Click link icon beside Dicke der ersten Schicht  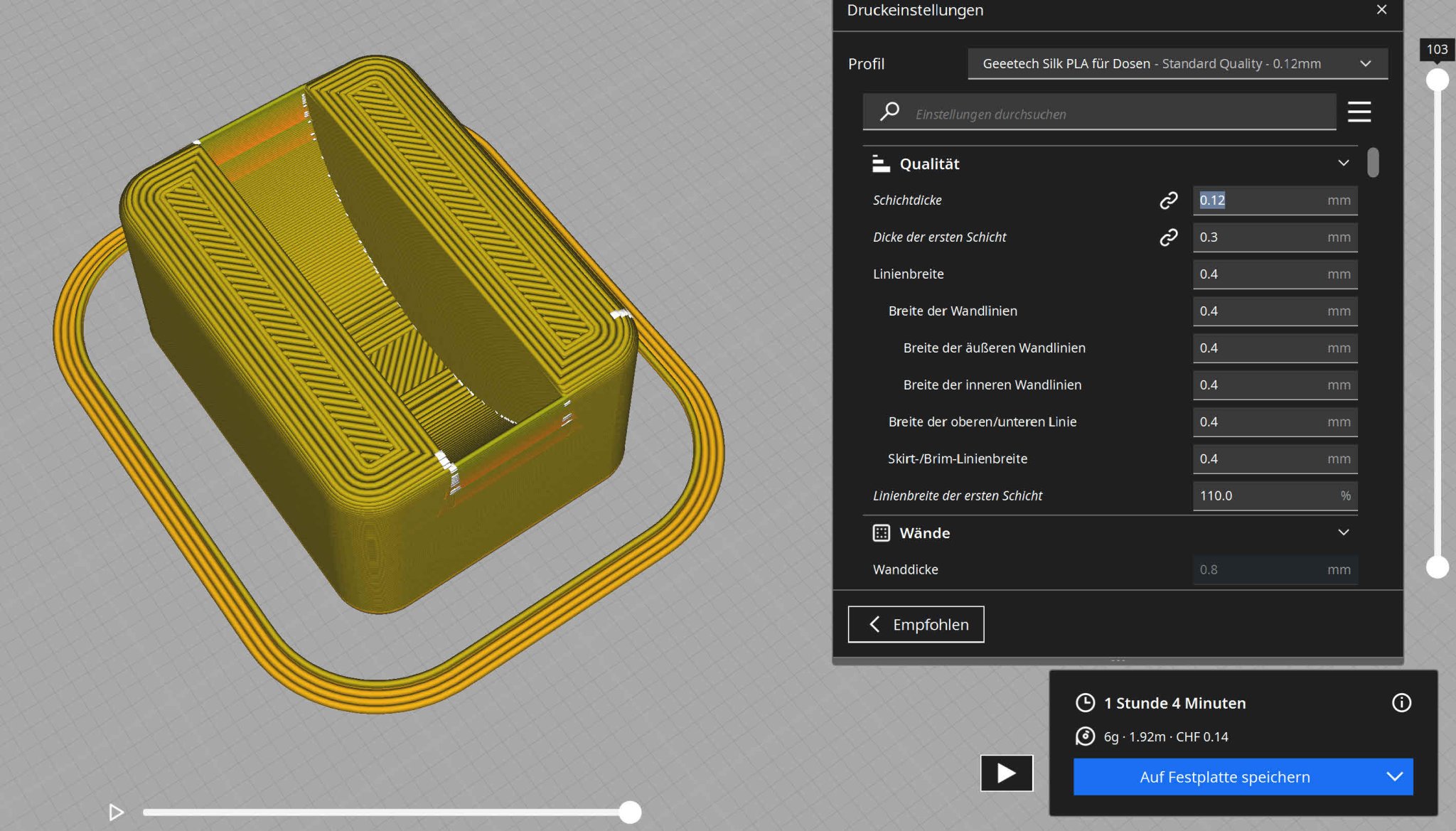tap(1168, 237)
